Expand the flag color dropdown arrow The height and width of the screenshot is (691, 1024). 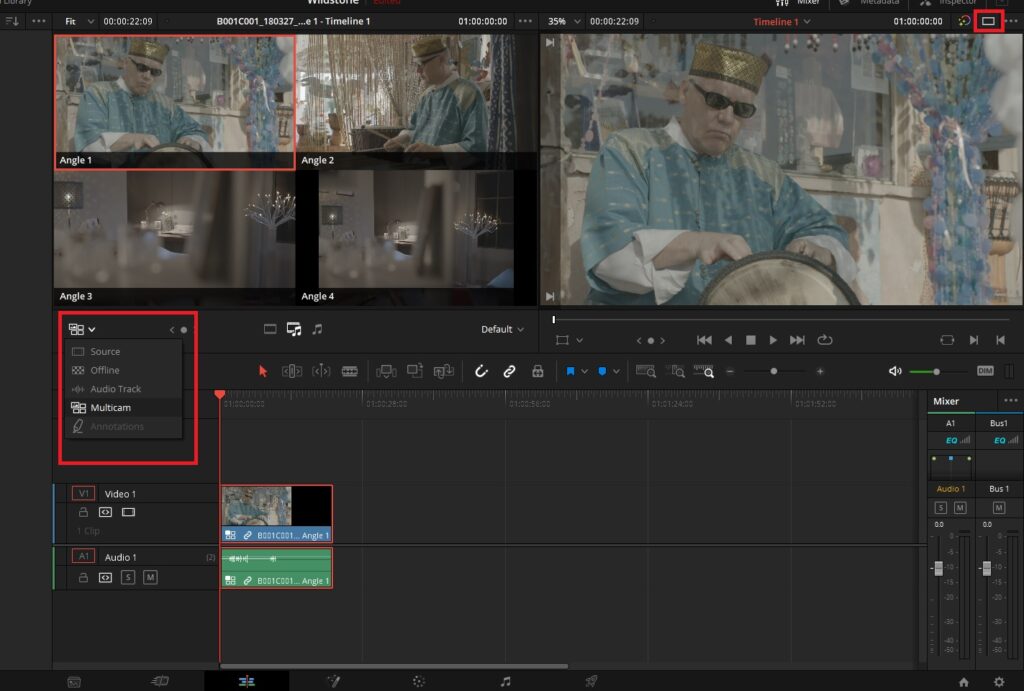(x=584, y=371)
